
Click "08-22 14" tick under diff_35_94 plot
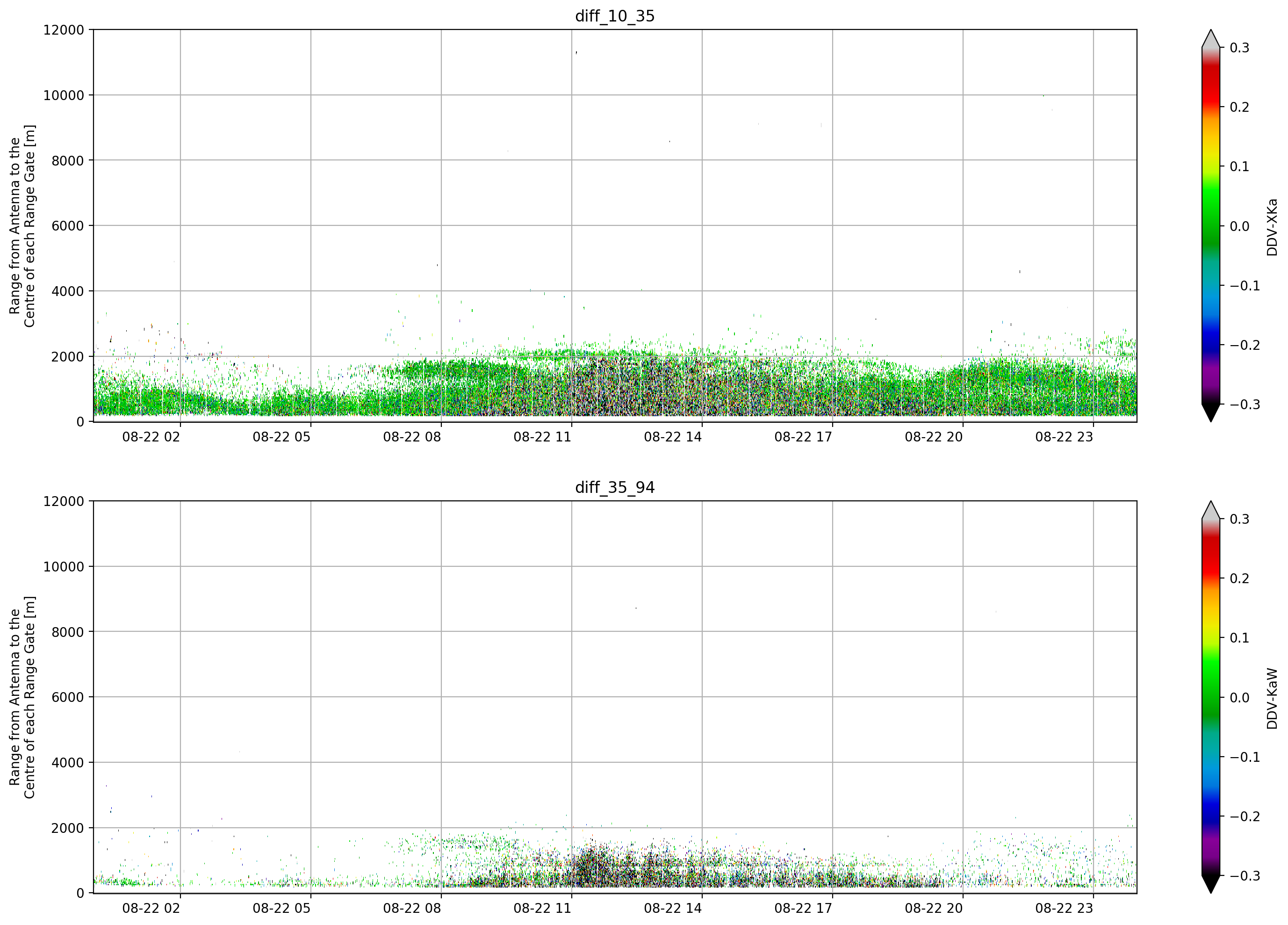tap(673, 909)
